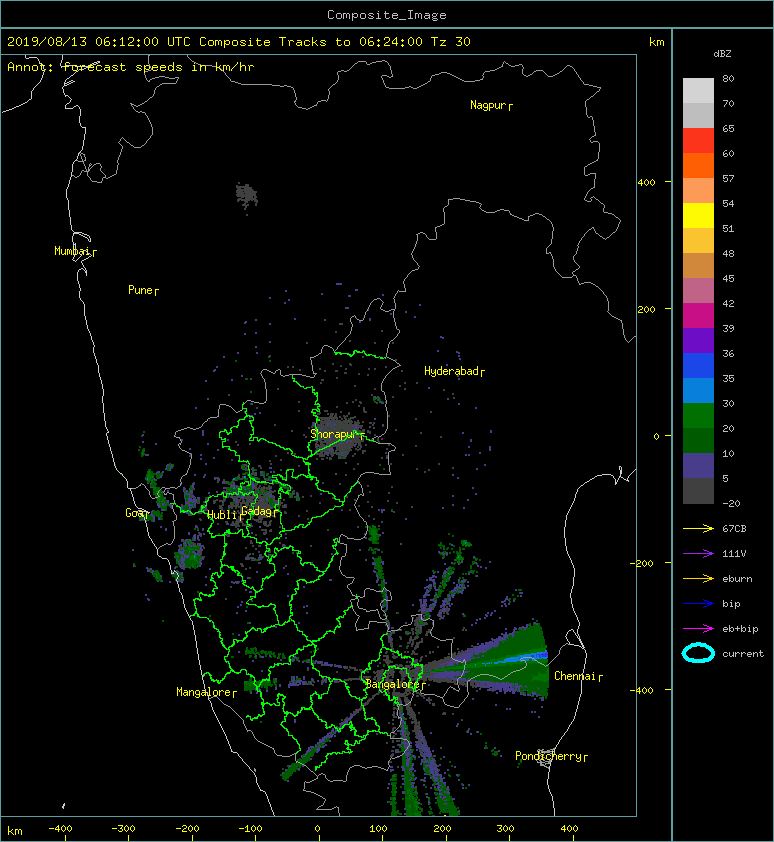This screenshot has width=774, height=842.
Task: Click the Mangalore city label
Action: click(206, 693)
